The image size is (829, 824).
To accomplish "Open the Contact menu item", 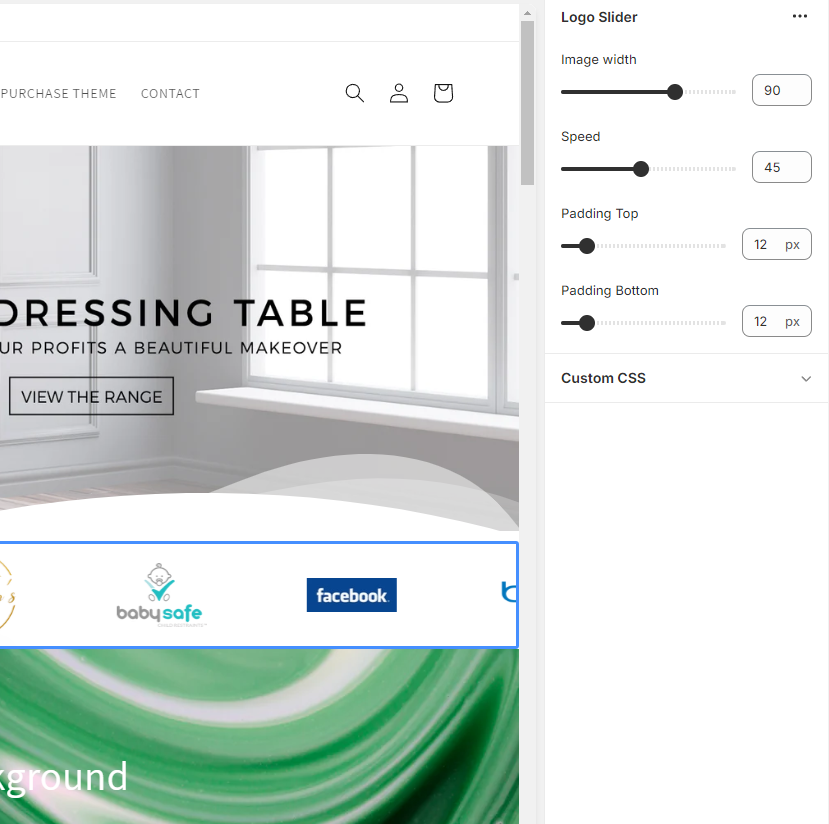I will 170,93.
